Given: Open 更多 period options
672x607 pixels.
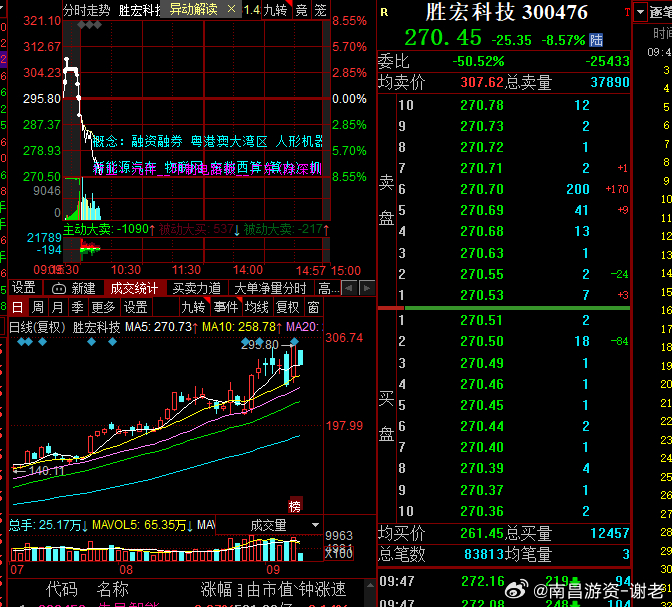Looking at the screenshot, I should point(103,307).
